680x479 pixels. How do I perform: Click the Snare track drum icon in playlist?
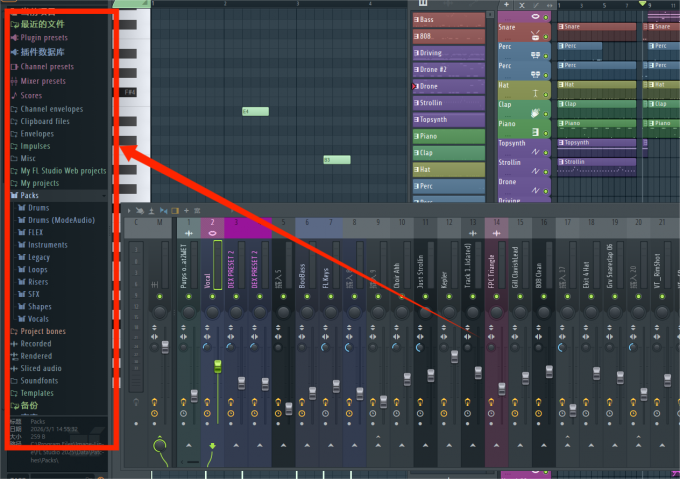coord(535,35)
